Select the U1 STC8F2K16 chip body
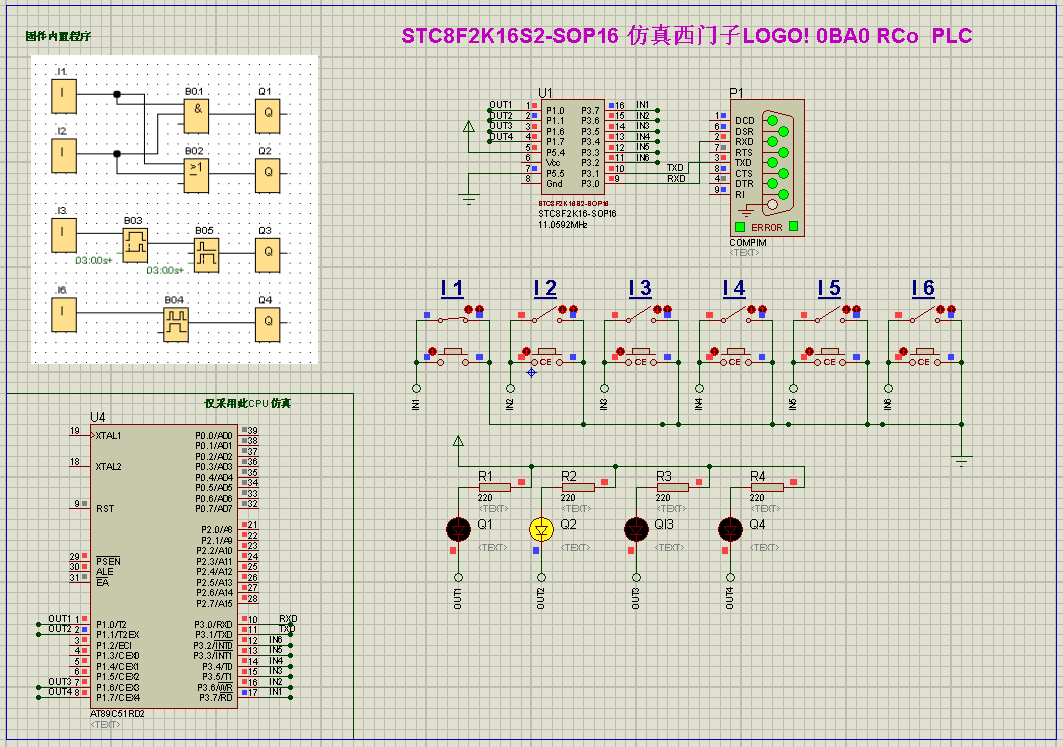 [573, 146]
